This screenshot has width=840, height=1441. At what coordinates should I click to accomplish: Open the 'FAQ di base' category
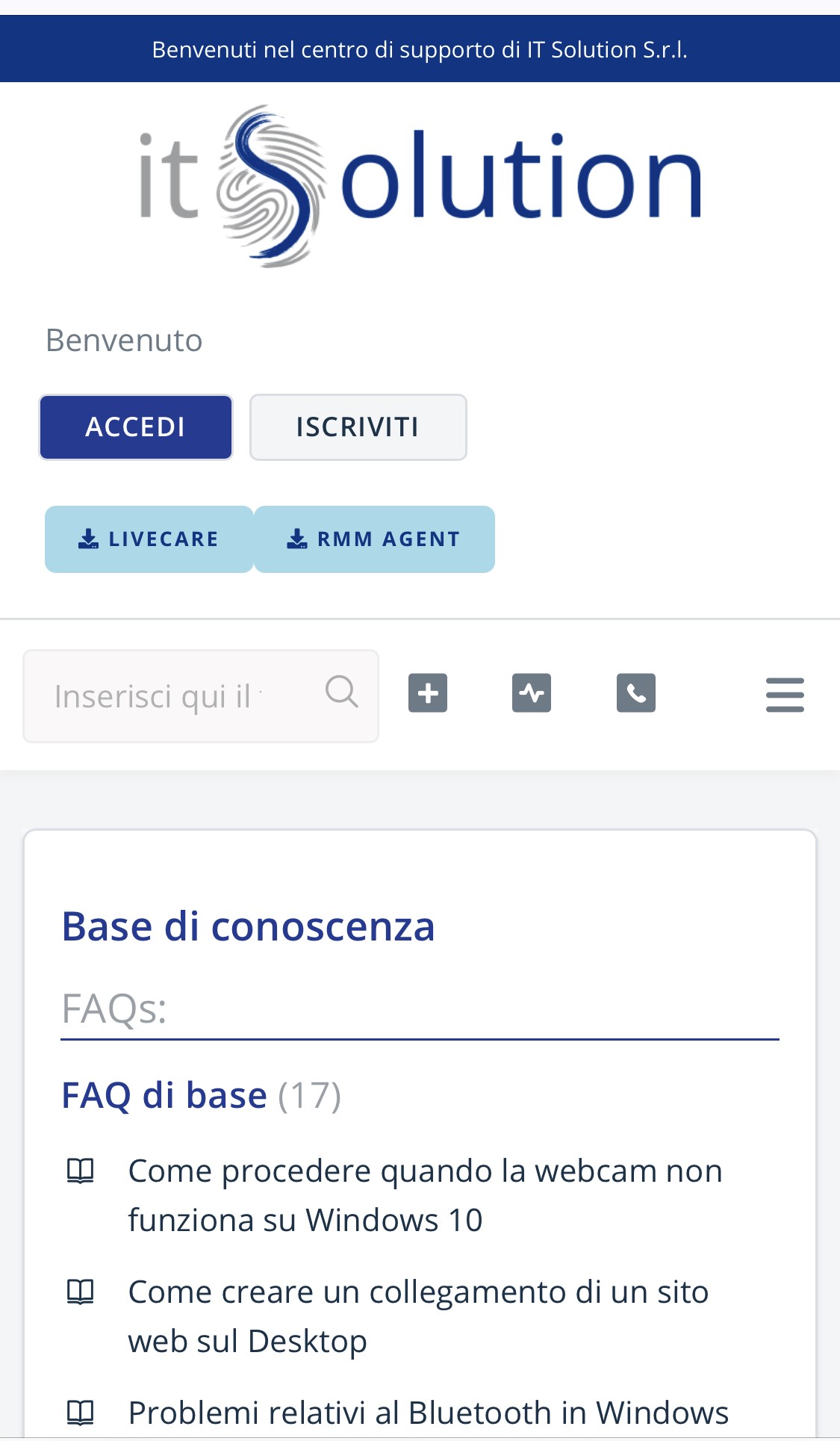tap(164, 1095)
